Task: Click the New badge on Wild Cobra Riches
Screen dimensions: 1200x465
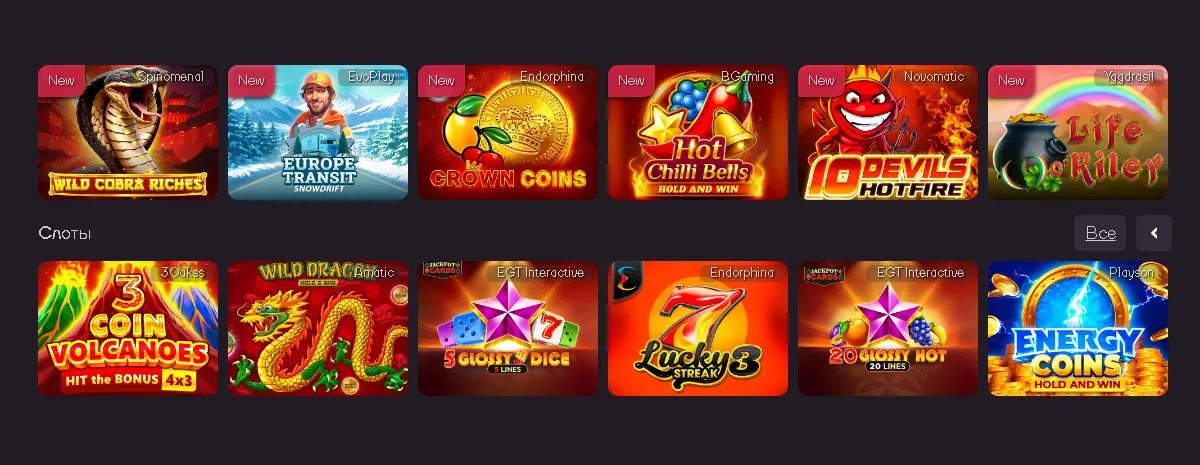Action: (x=62, y=80)
